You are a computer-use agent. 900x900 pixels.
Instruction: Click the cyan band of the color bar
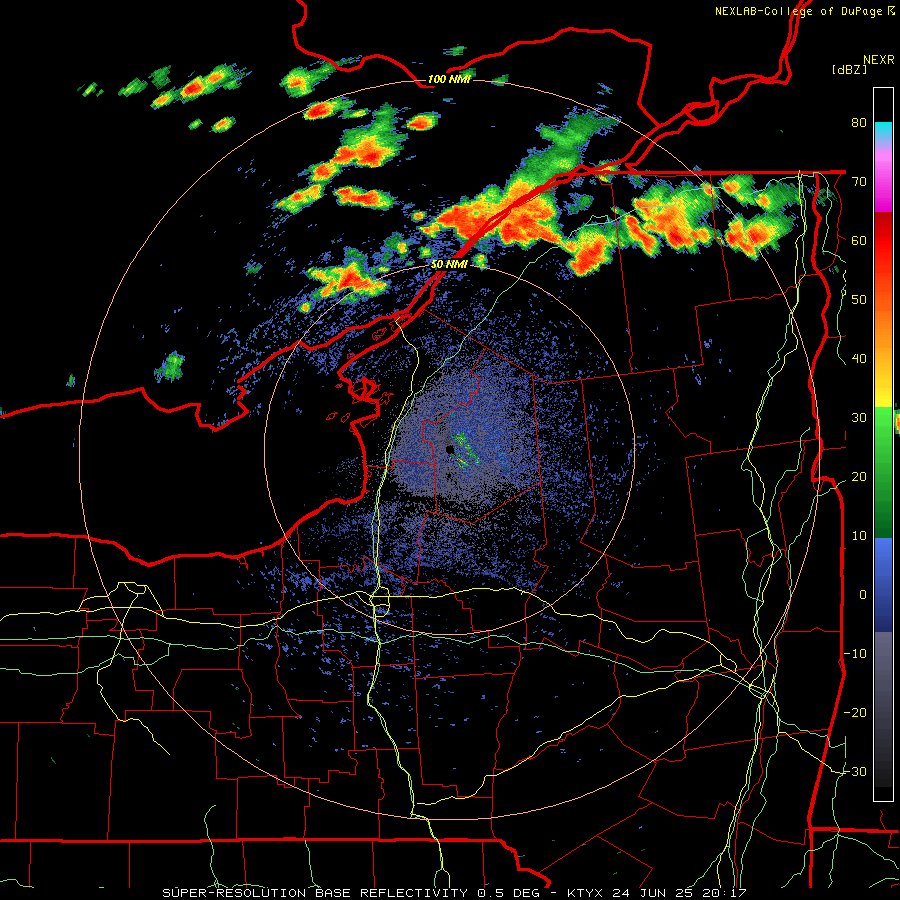click(x=883, y=131)
